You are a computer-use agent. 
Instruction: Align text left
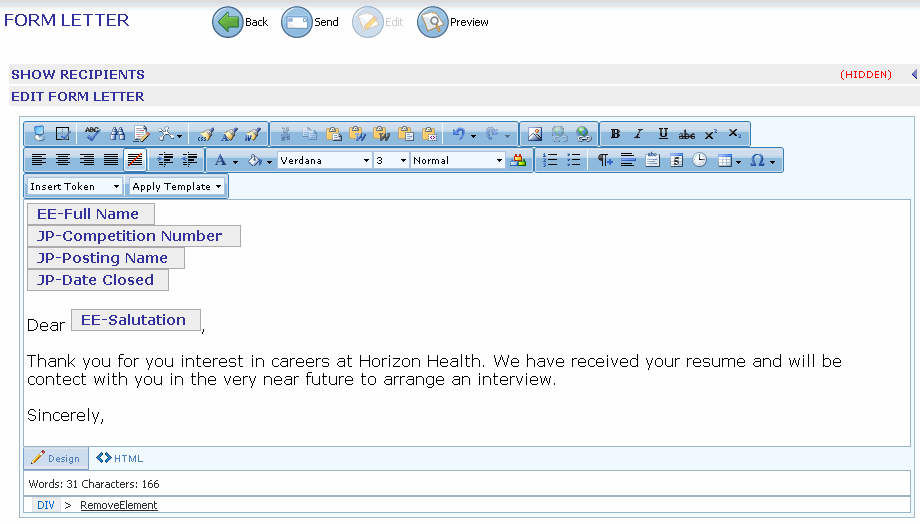pos(39,160)
